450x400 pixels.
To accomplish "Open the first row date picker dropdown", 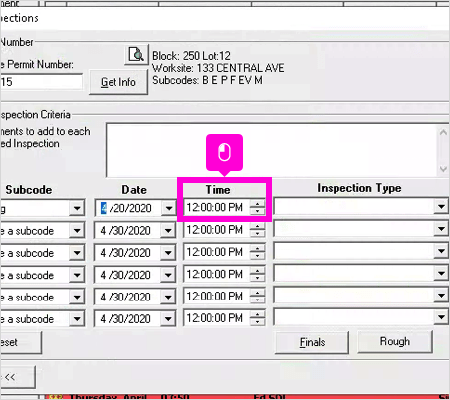I will (169, 208).
